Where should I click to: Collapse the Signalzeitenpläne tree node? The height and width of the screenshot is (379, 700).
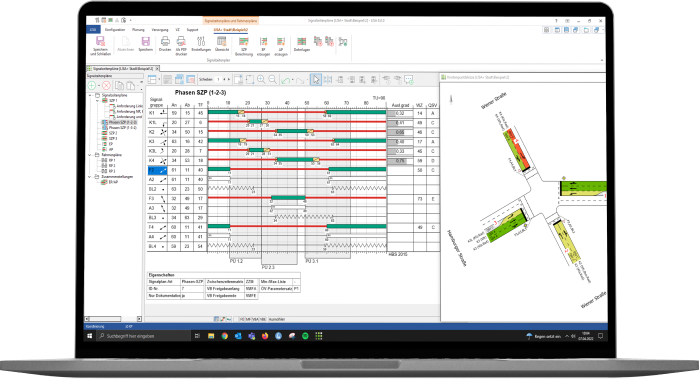90,95
